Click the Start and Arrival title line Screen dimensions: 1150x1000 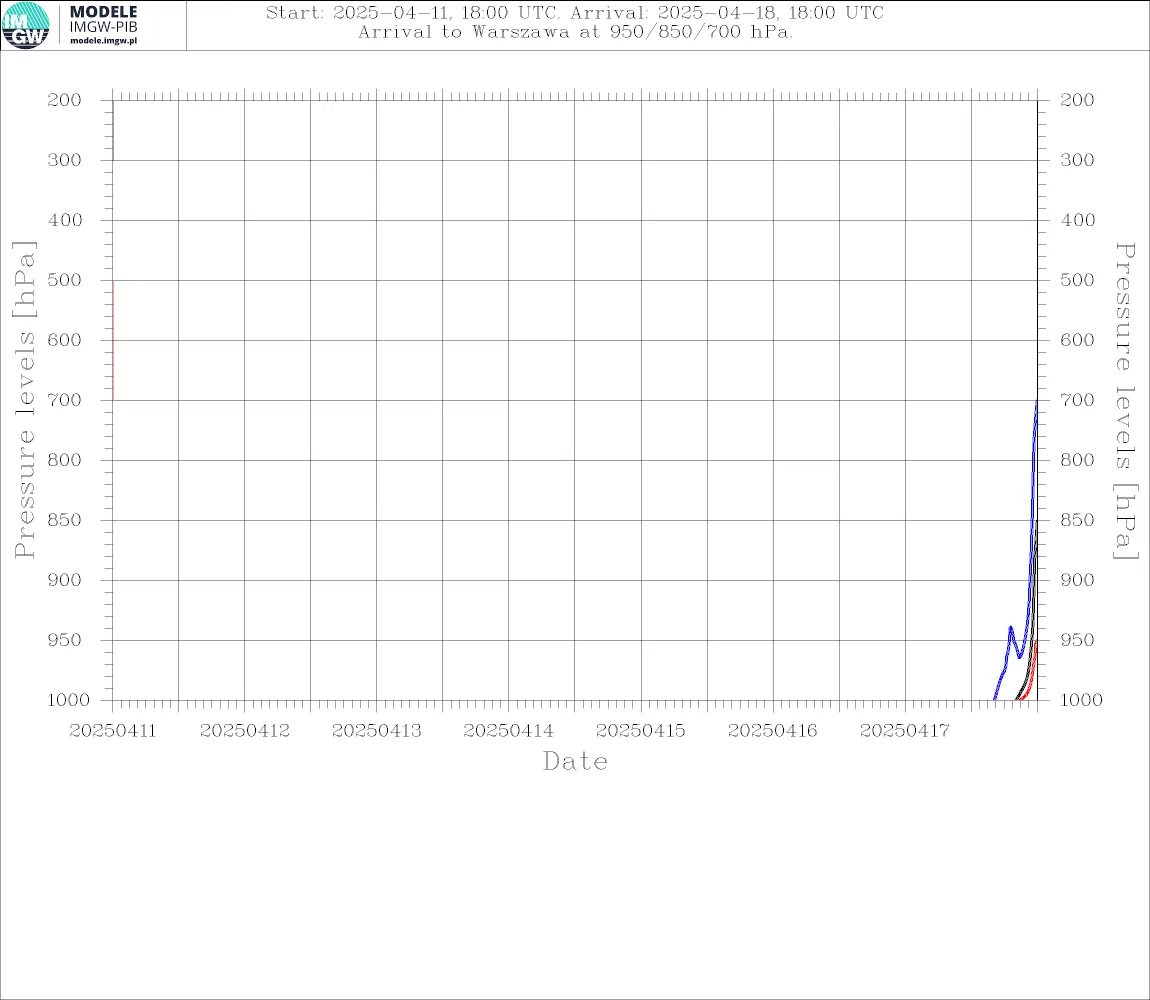click(x=575, y=12)
